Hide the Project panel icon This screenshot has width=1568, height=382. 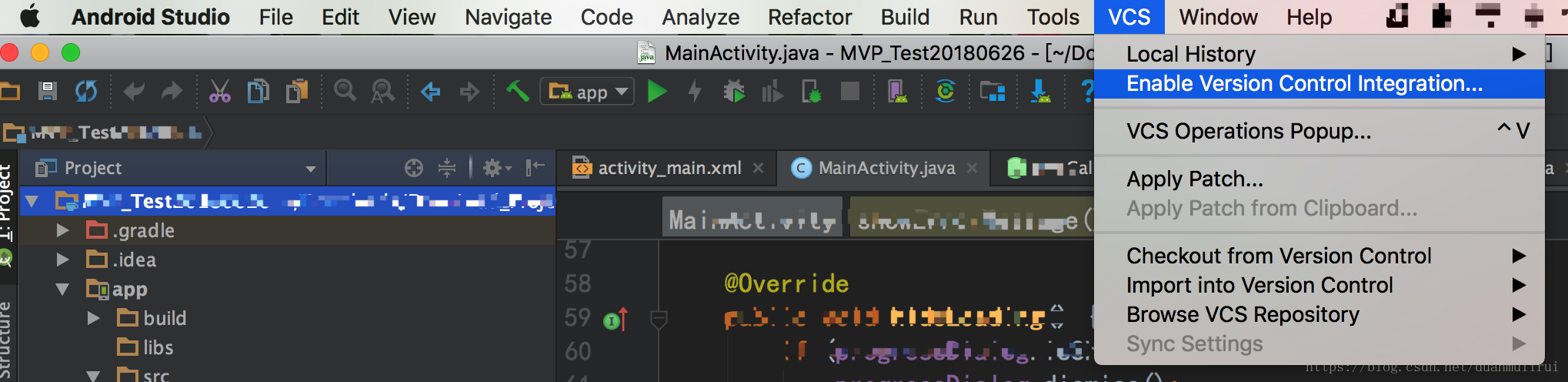[x=535, y=167]
